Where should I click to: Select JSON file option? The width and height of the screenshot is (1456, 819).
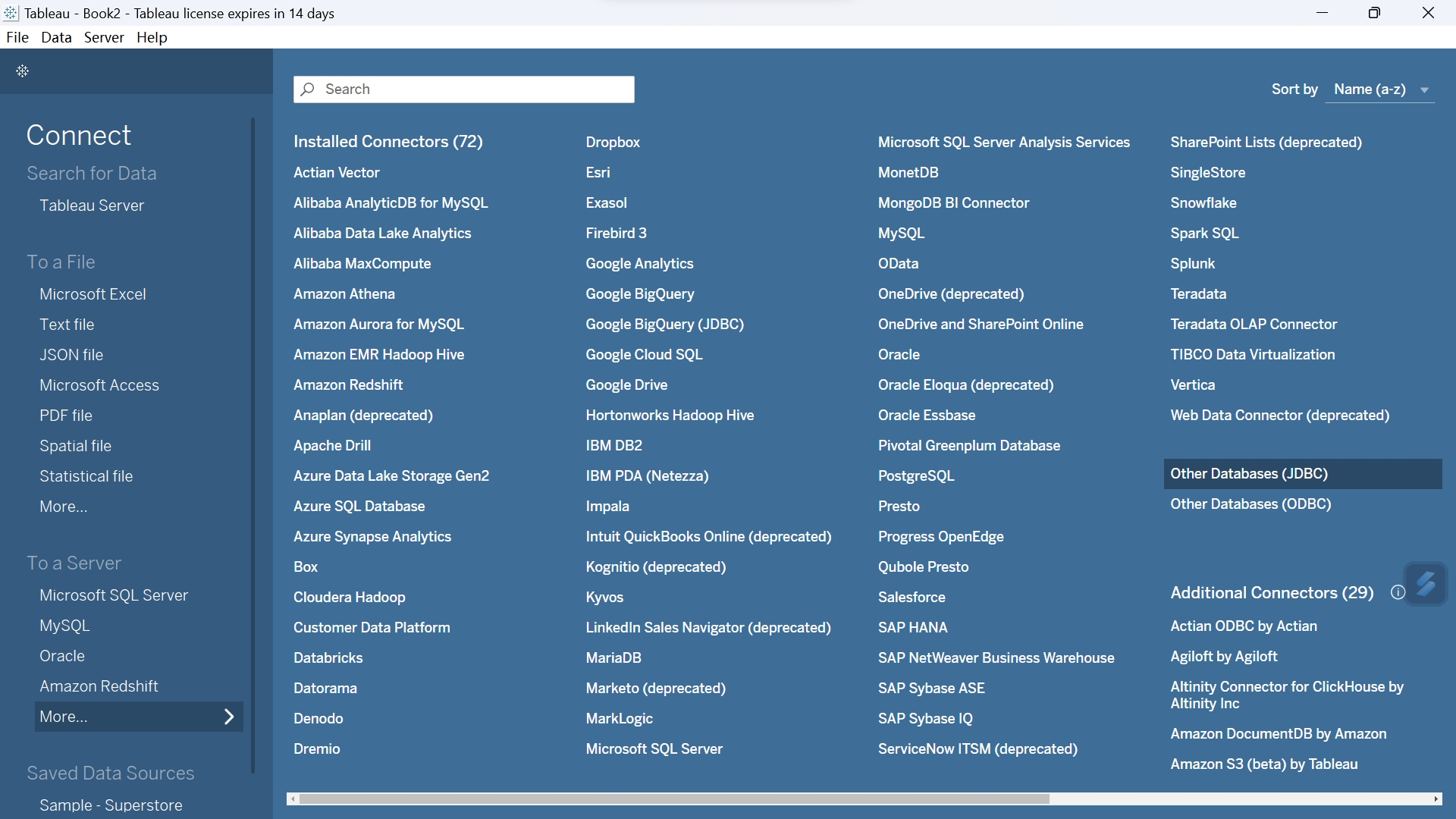point(71,355)
